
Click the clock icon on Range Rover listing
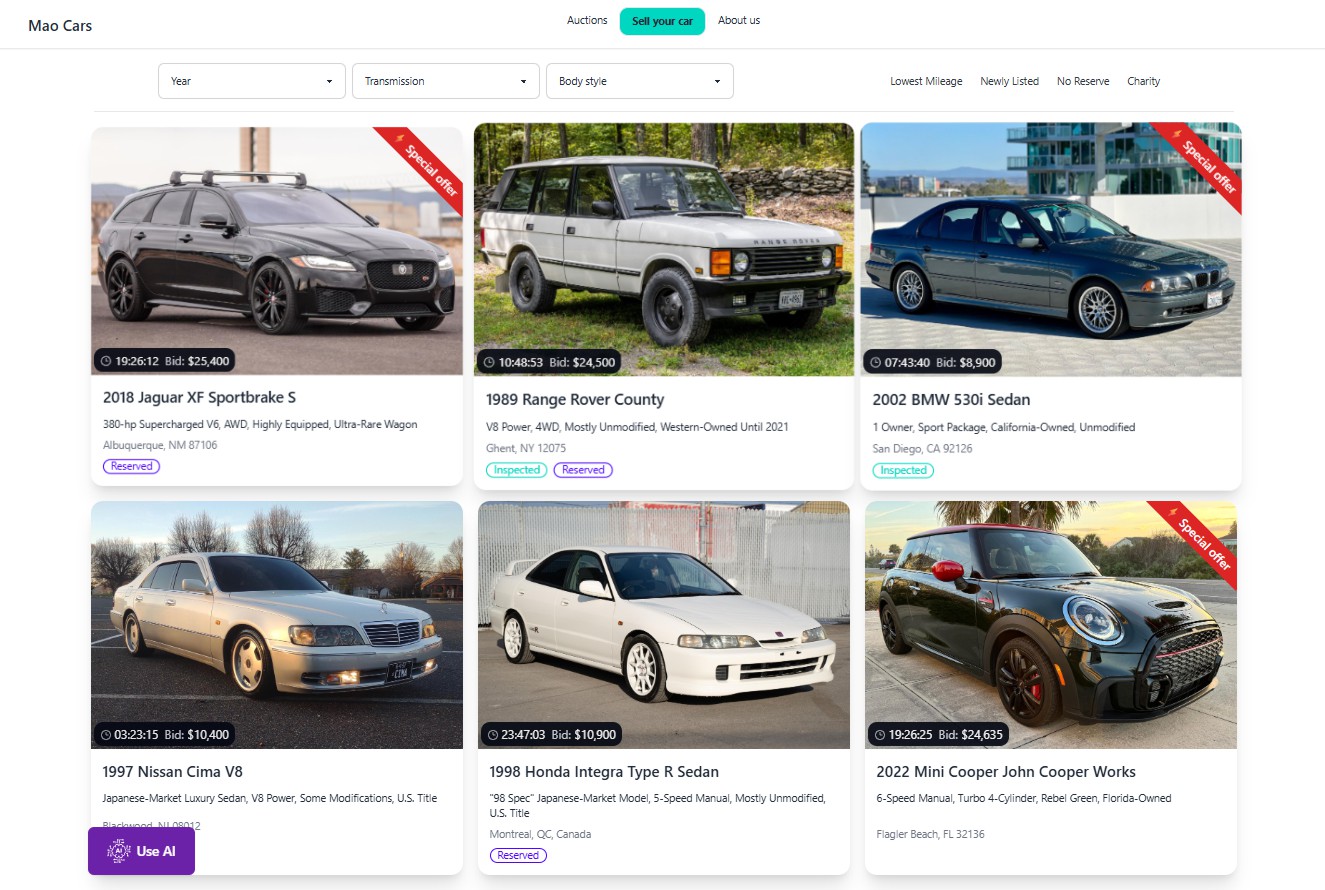pyautogui.click(x=489, y=362)
